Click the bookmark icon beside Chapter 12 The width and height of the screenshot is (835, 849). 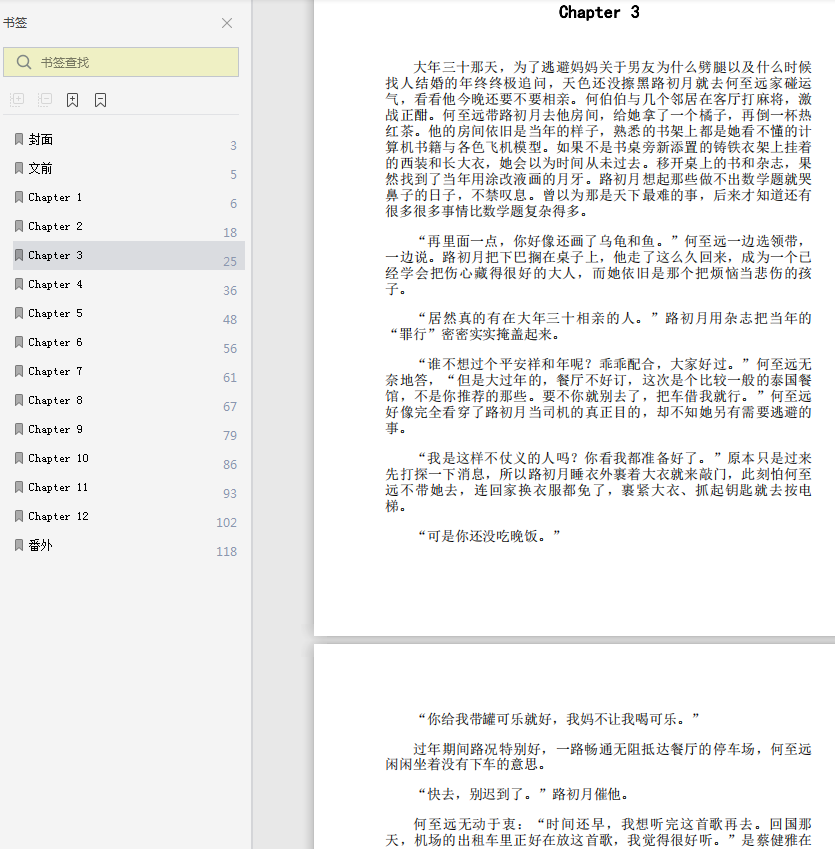pos(19,515)
